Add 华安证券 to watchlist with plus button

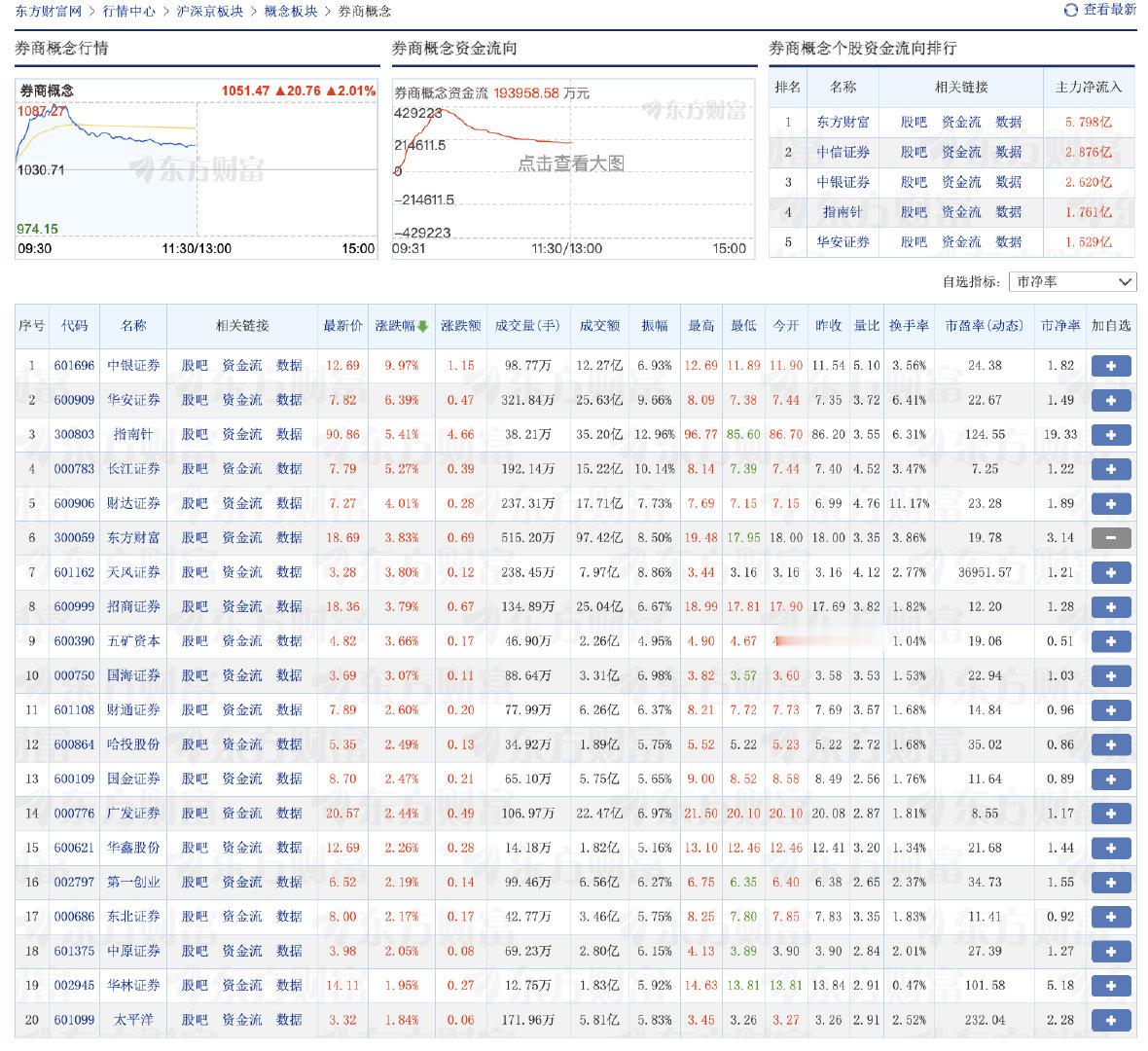pos(1111,400)
